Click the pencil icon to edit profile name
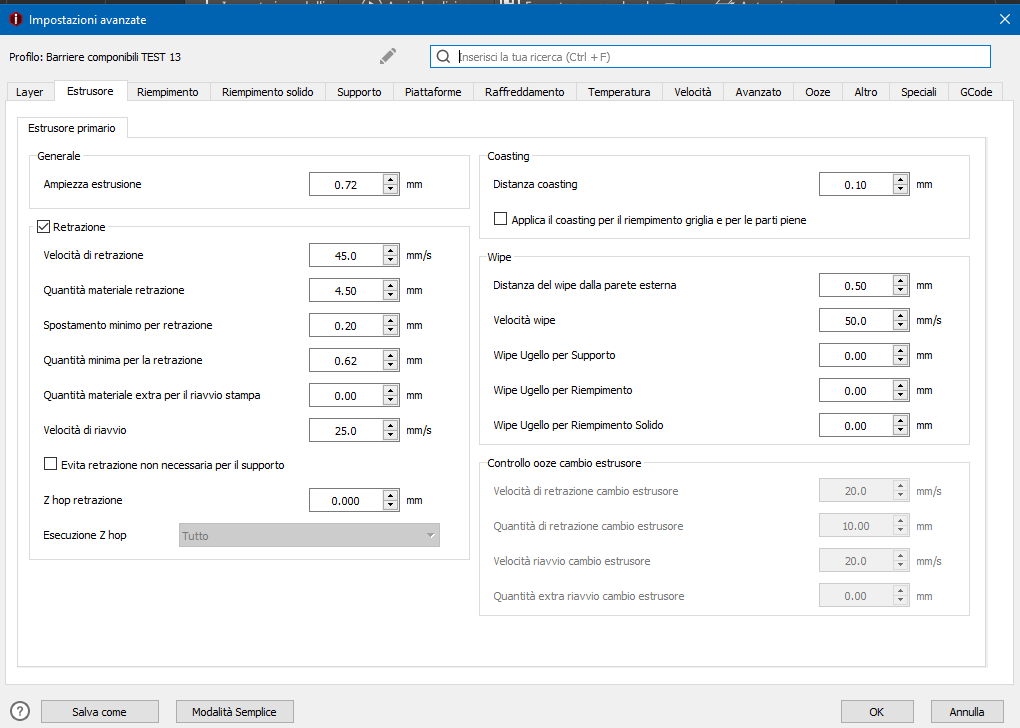This screenshot has width=1020, height=728. click(x=388, y=56)
